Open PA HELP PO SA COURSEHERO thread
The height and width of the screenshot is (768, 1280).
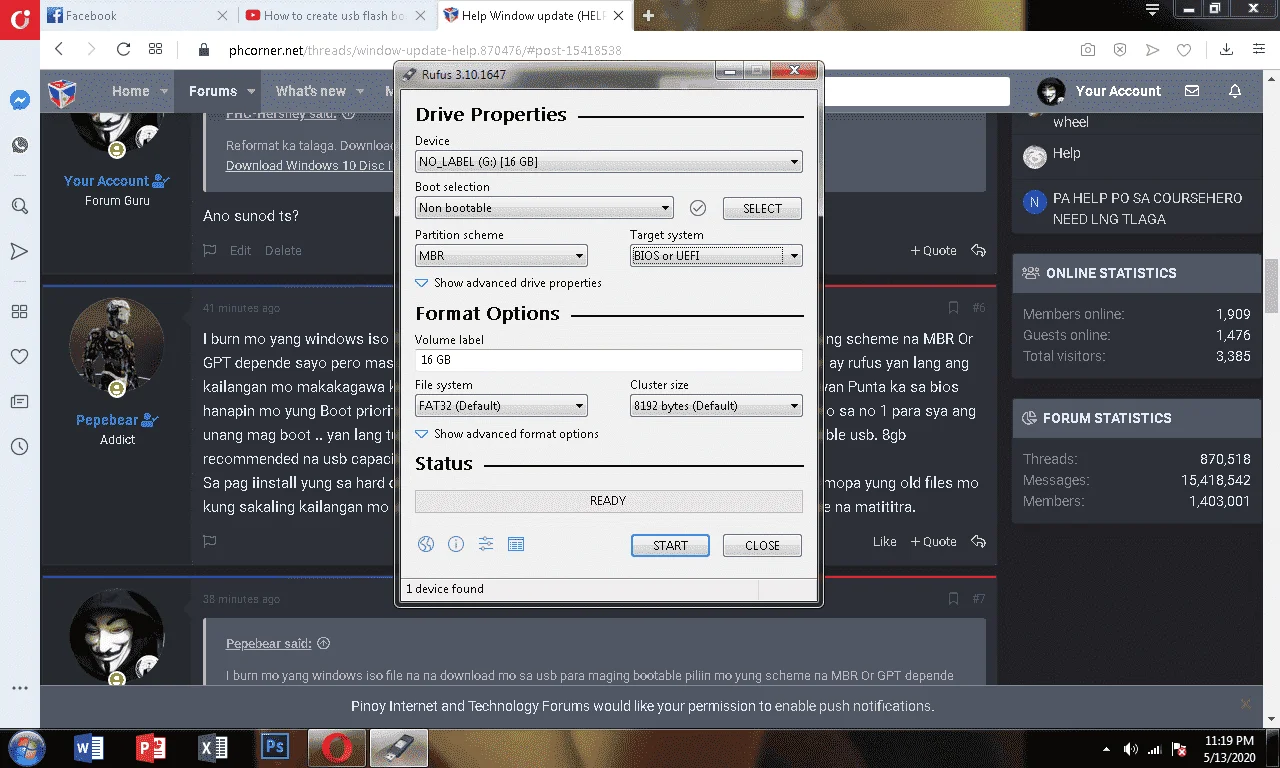[x=1147, y=208]
